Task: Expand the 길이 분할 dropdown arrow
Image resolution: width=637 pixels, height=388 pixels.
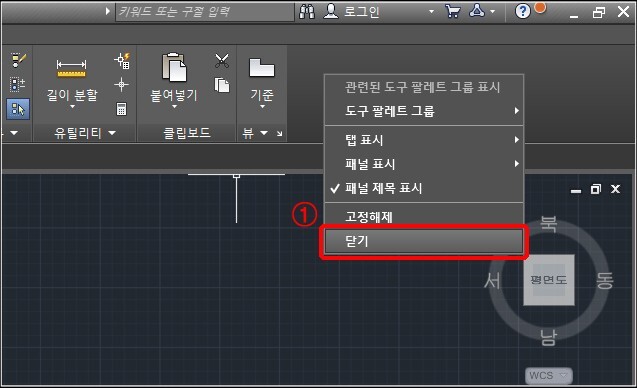Action: [x=72, y=107]
